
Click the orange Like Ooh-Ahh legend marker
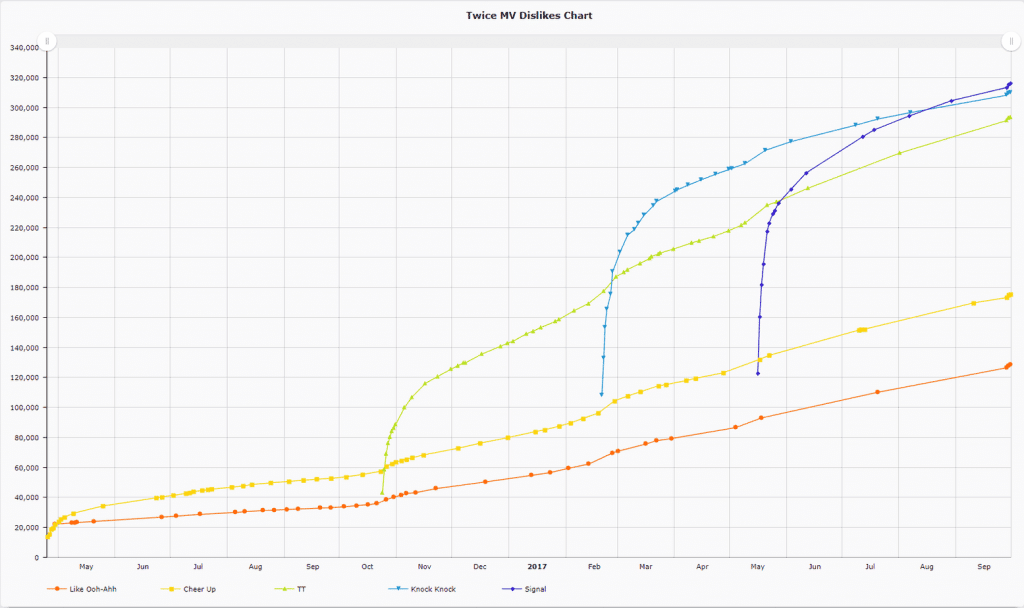pyautogui.click(x=58, y=589)
